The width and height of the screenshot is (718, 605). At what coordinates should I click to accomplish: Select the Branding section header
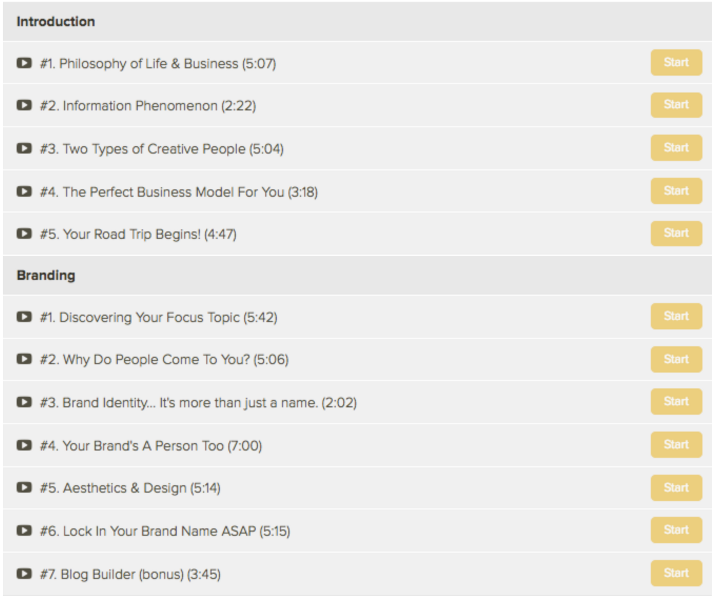357,275
